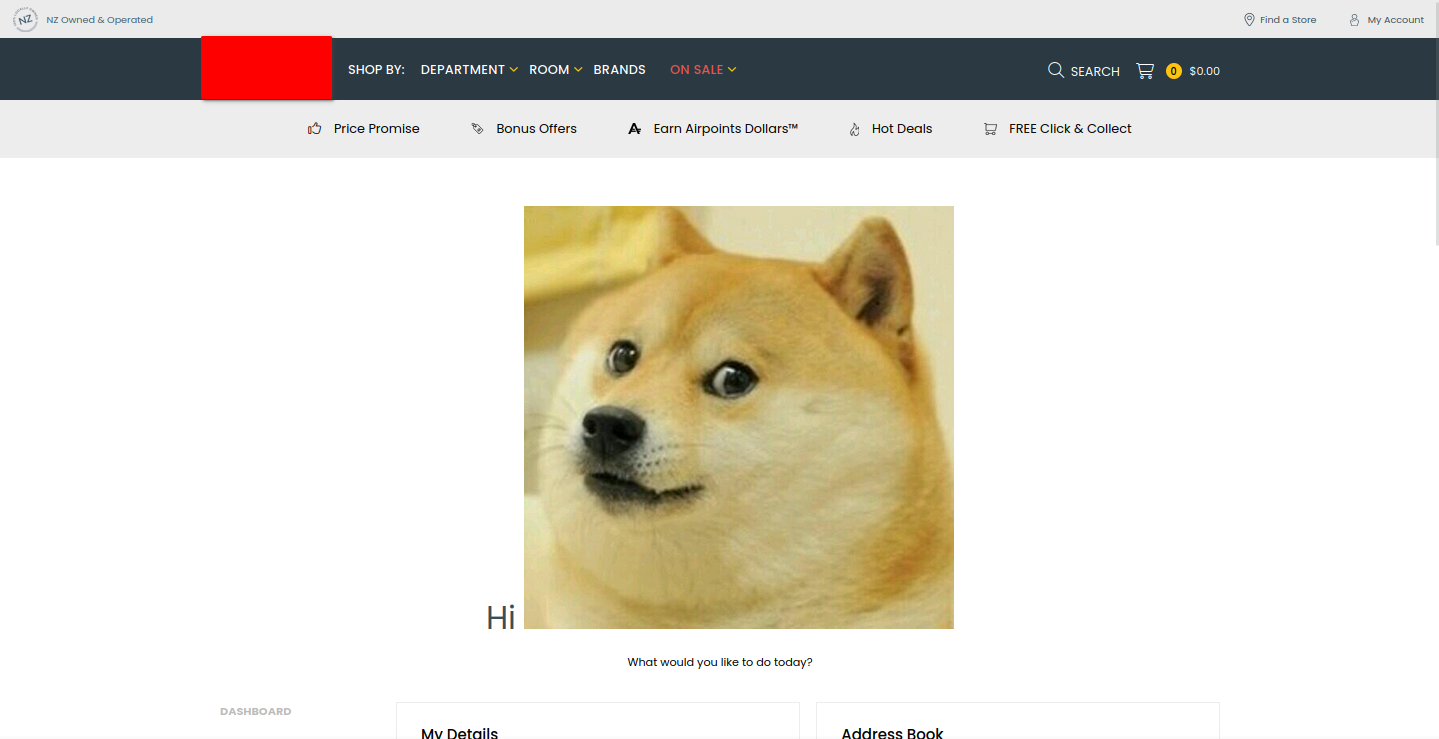Image resolution: width=1439 pixels, height=739 pixels.
Task: Click the search magnifying glass icon
Action: [x=1055, y=70]
